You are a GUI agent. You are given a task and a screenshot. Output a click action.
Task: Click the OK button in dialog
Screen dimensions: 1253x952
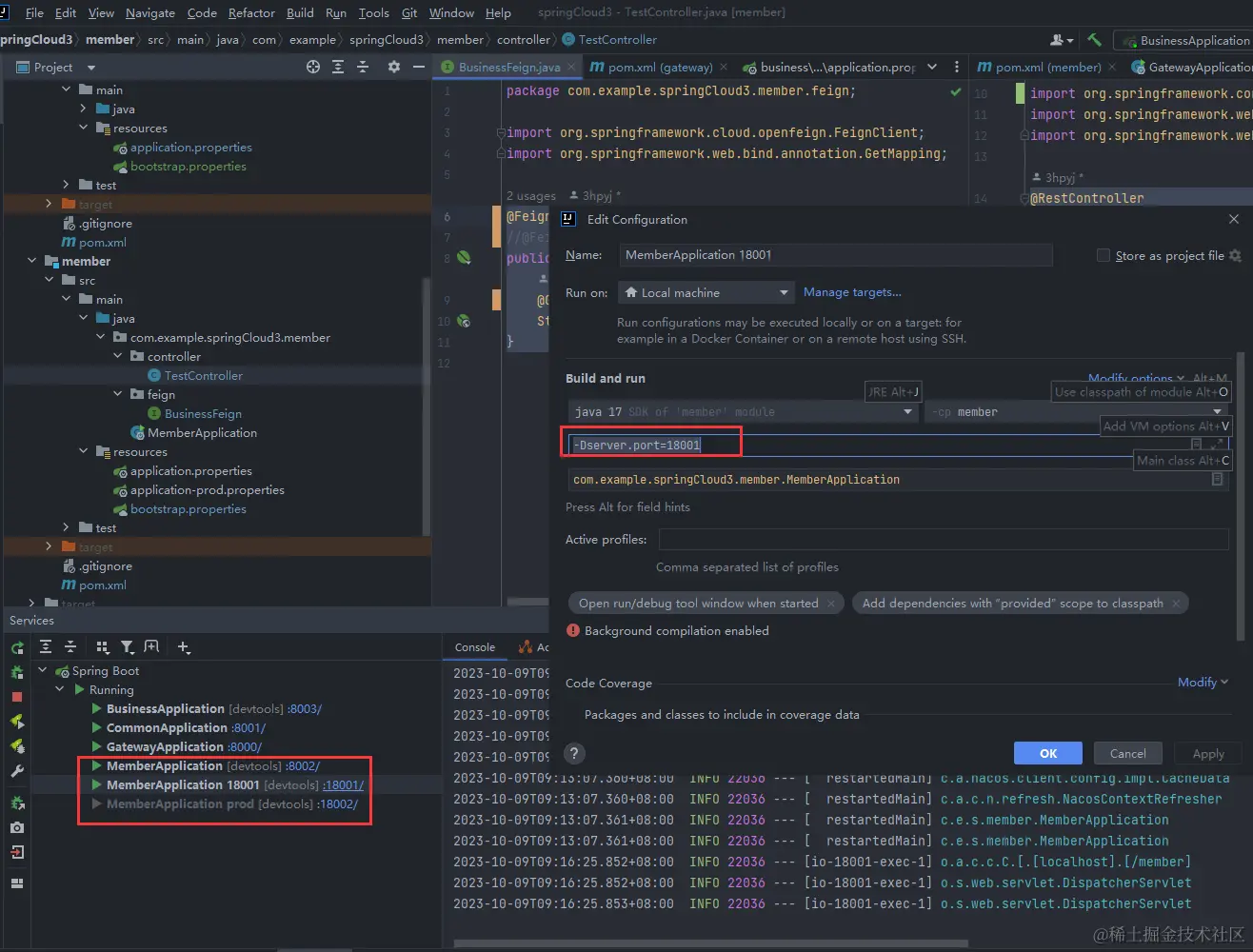point(1048,753)
